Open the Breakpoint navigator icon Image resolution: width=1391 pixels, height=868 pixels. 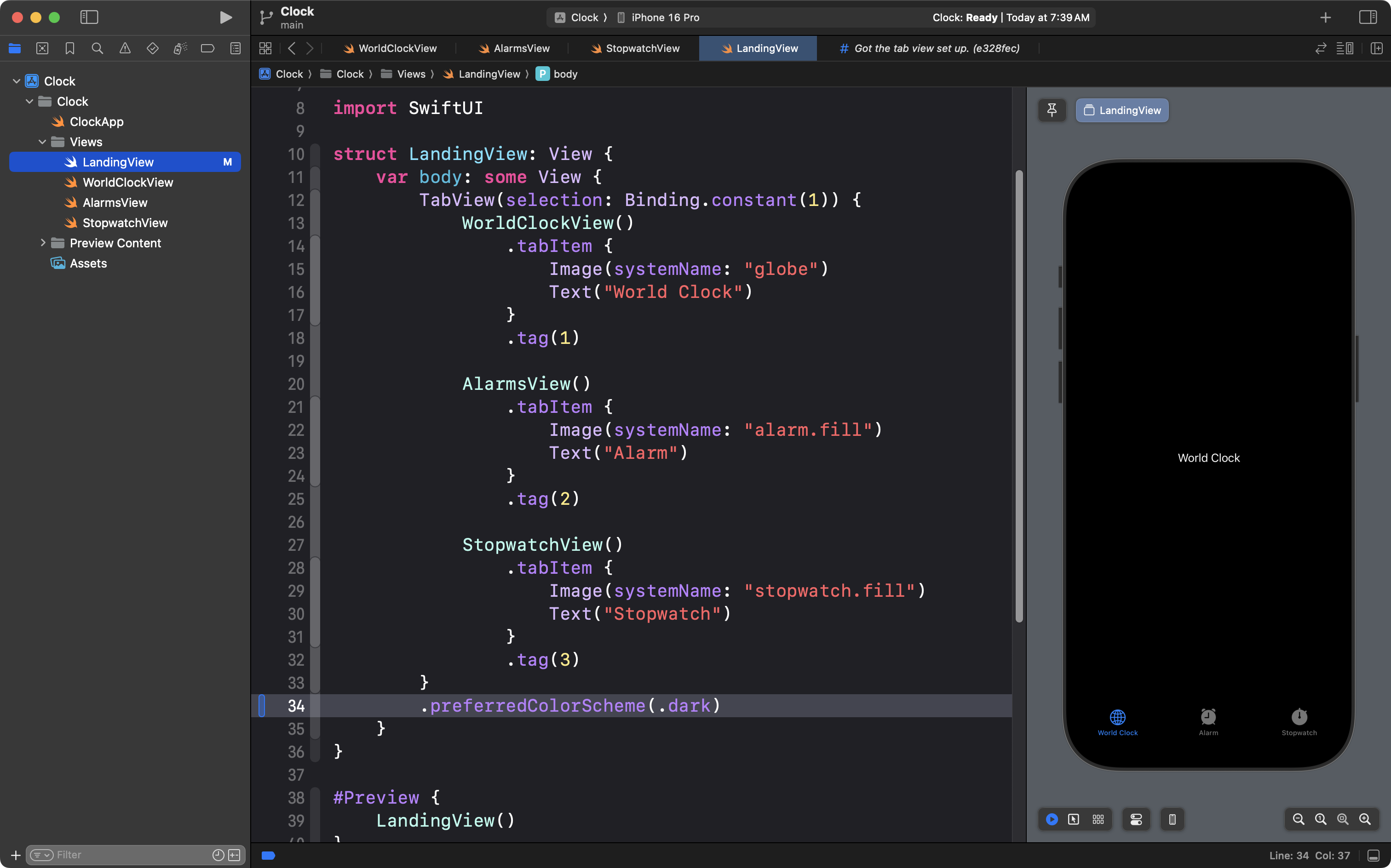click(207, 48)
